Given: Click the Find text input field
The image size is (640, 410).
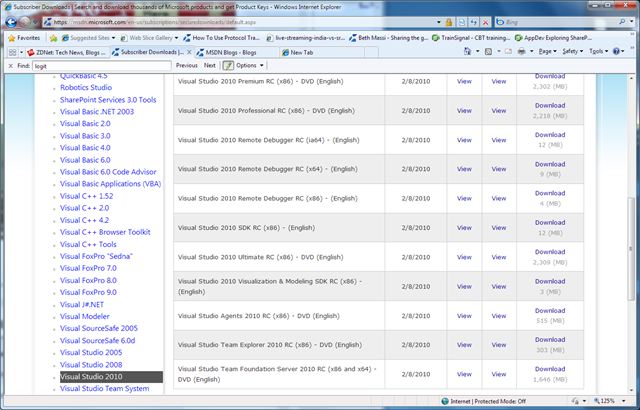Looking at the screenshot, I should click(101, 66).
